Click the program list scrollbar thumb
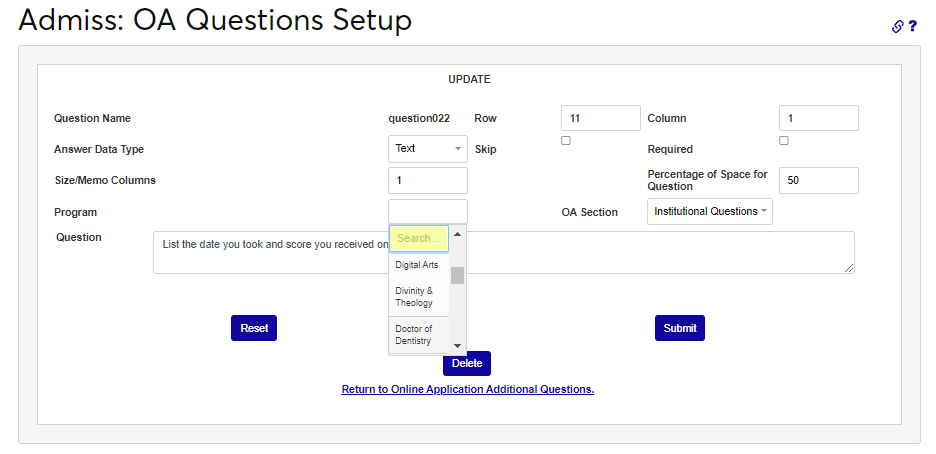This screenshot has height=454, width=936. click(x=457, y=276)
